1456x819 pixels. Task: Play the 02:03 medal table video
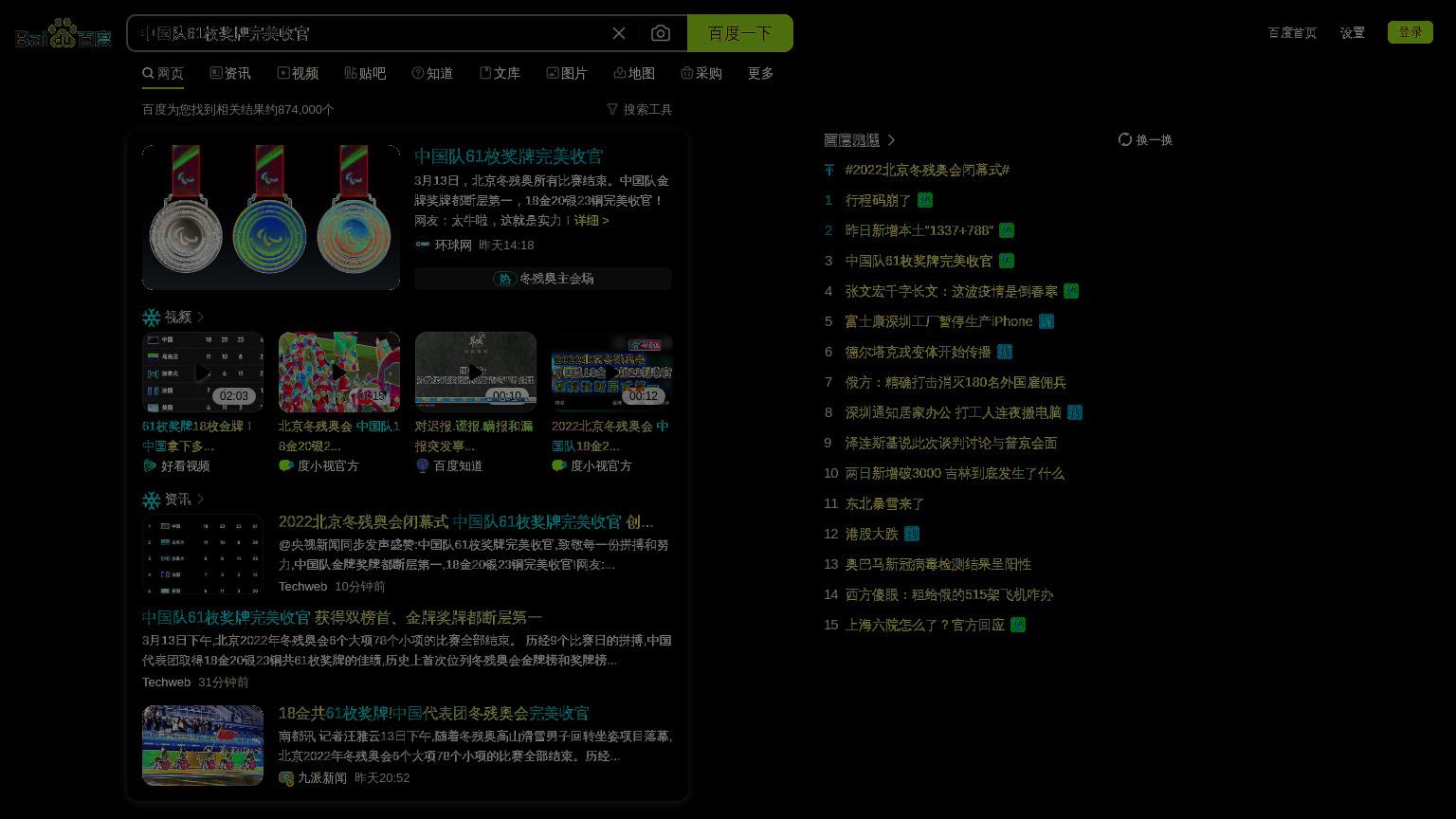coord(203,372)
